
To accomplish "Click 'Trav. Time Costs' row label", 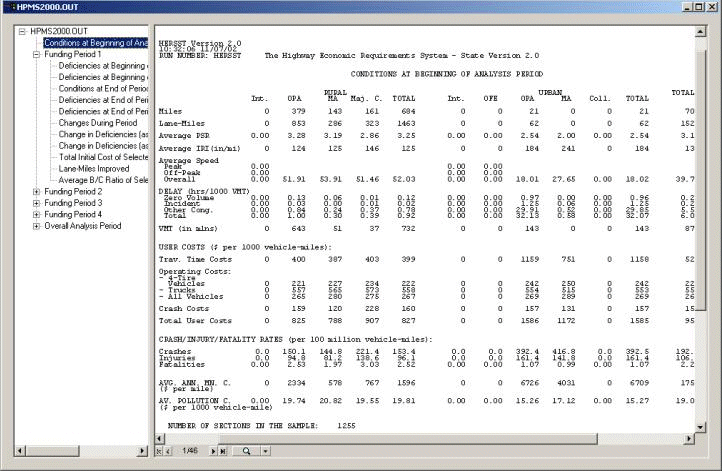I will coord(195,259).
